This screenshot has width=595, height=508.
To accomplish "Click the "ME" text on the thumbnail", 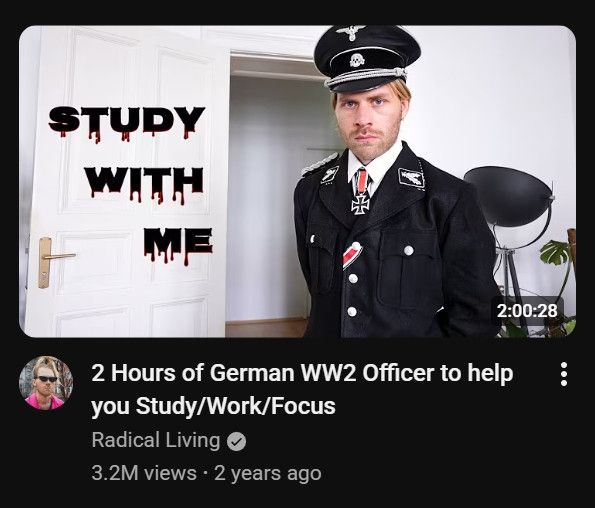I will [178, 244].
